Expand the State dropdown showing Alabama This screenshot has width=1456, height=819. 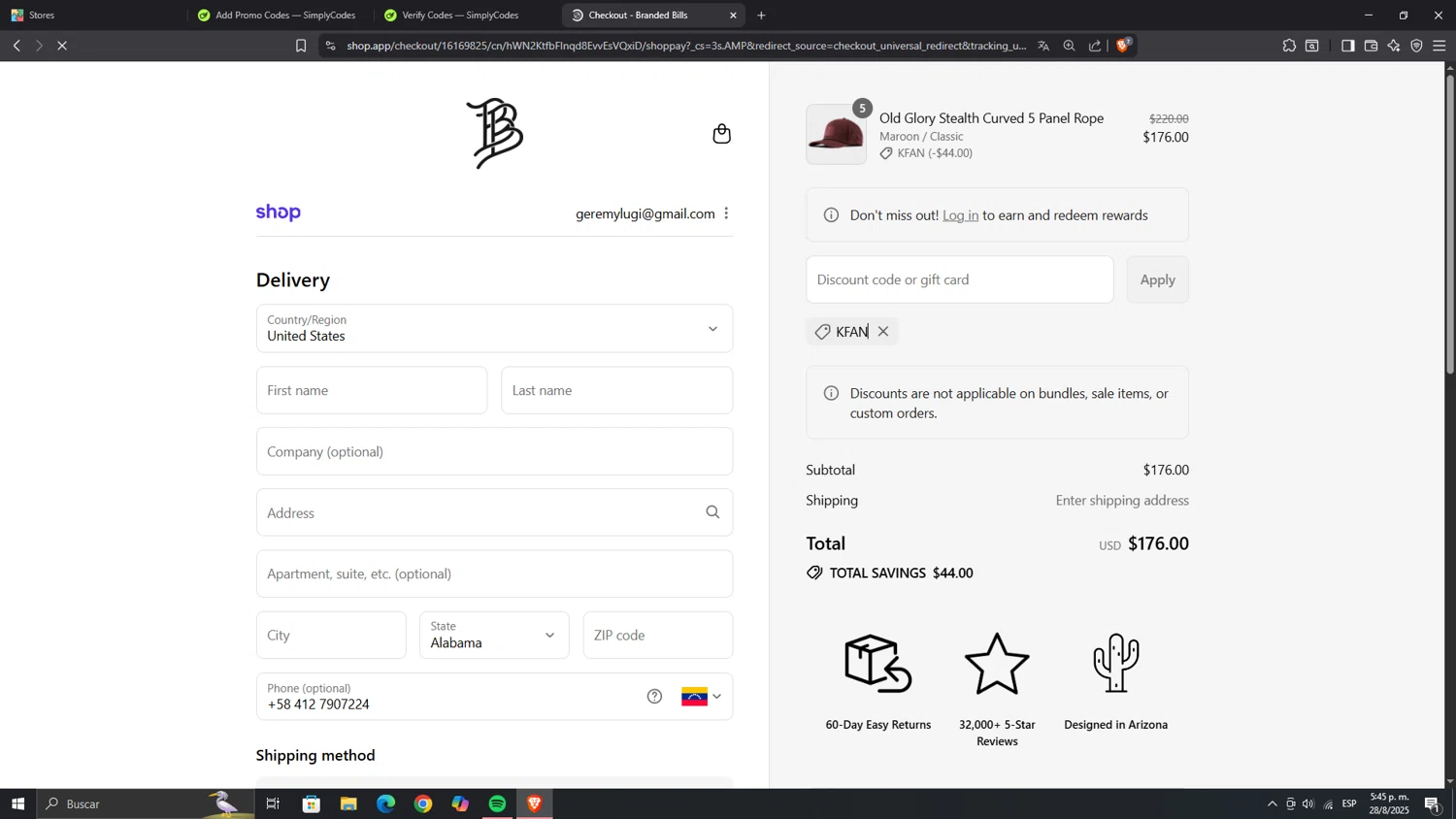point(494,636)
